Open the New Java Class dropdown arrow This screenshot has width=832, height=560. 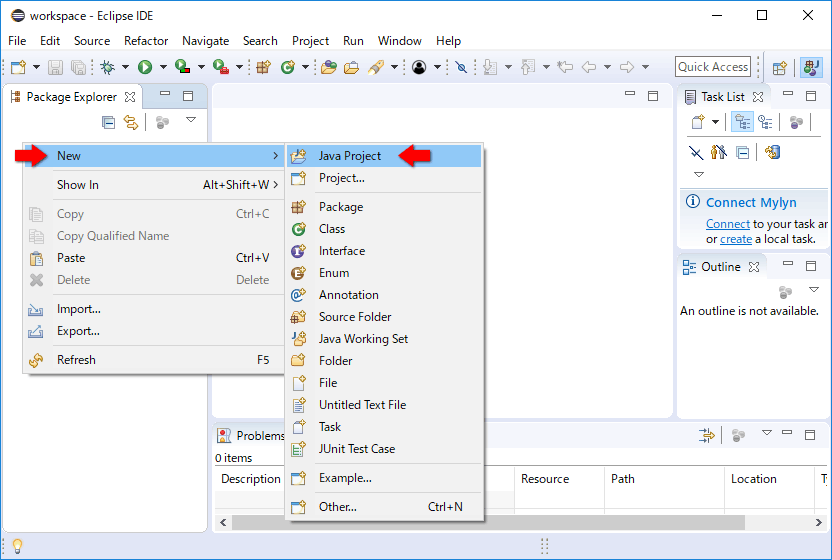(305, 67)
